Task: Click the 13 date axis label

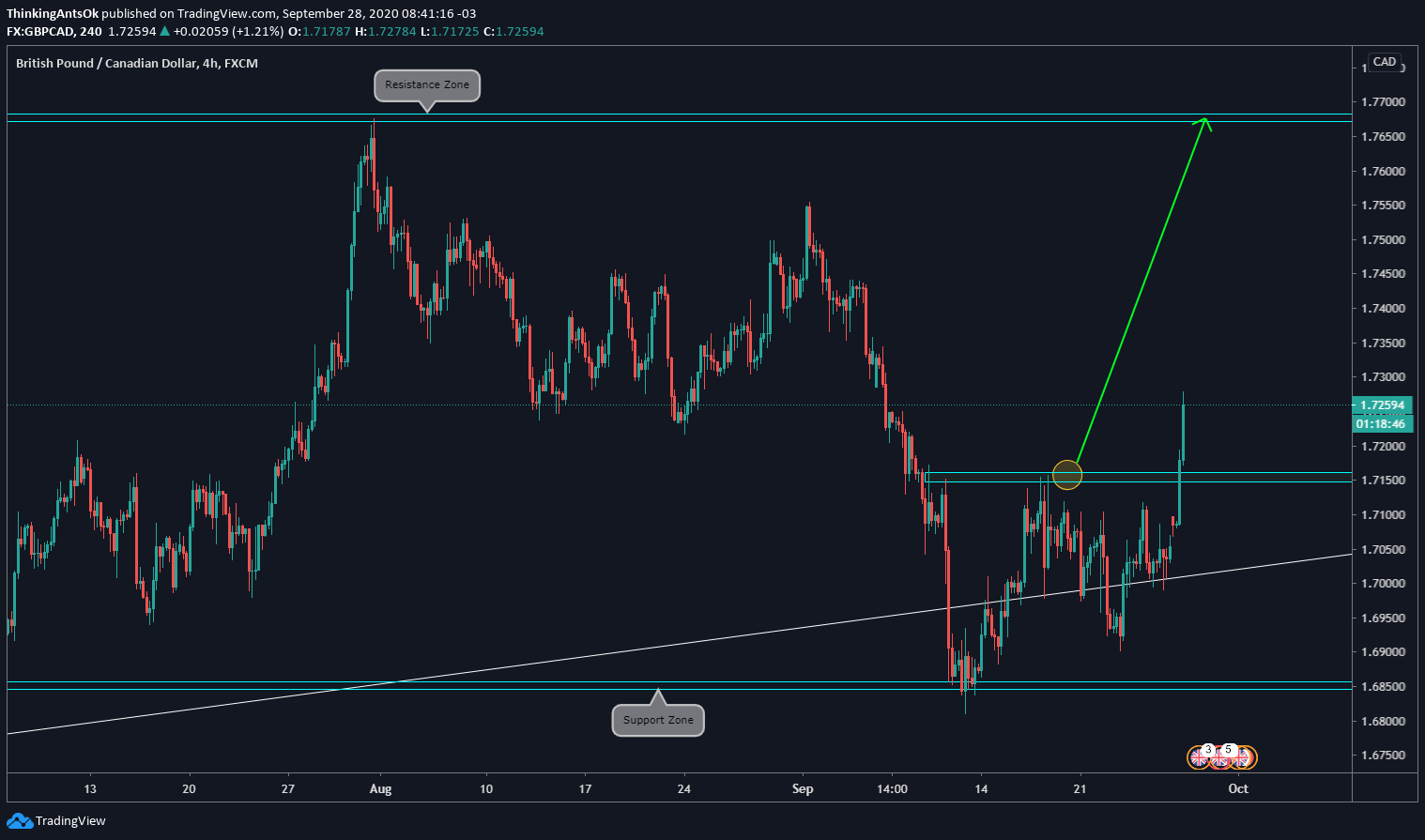Action: click(90, 789)
